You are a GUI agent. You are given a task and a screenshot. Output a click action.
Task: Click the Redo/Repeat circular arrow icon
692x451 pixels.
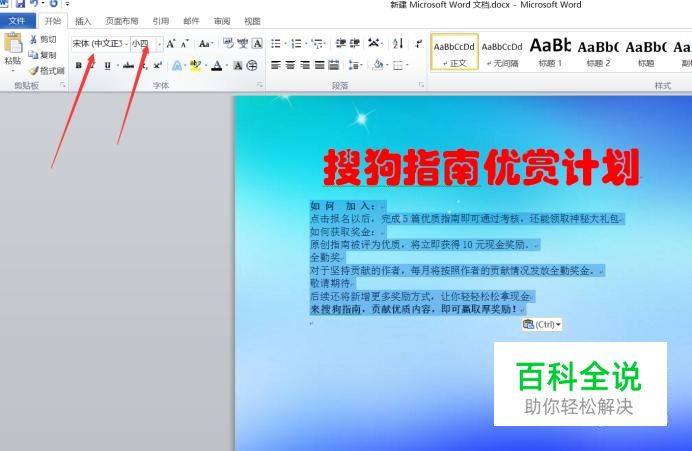(x=53, y=4)
